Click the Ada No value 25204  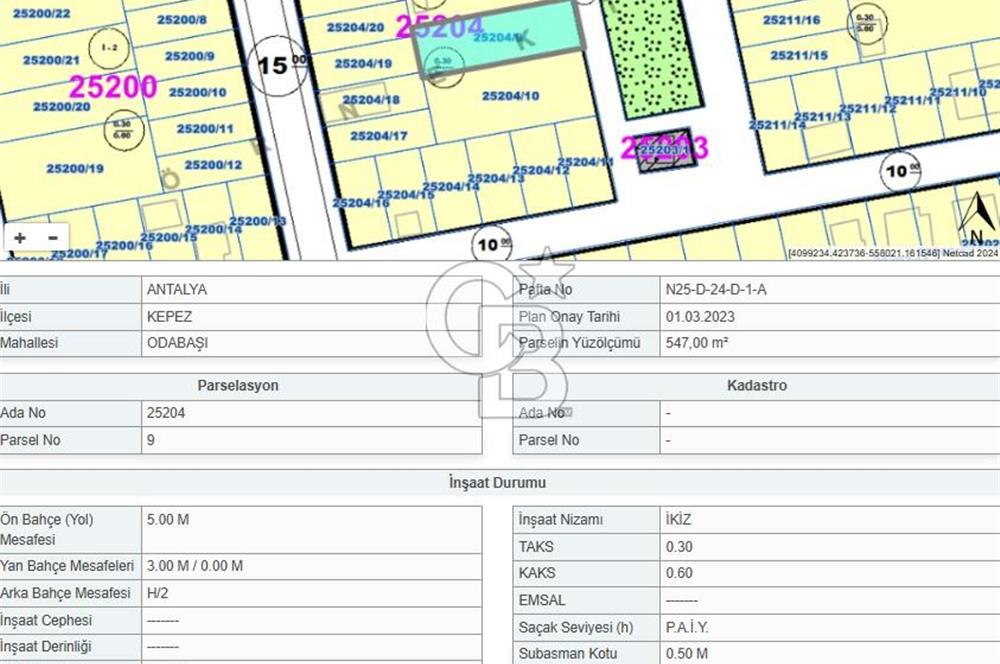coord(166,413)
